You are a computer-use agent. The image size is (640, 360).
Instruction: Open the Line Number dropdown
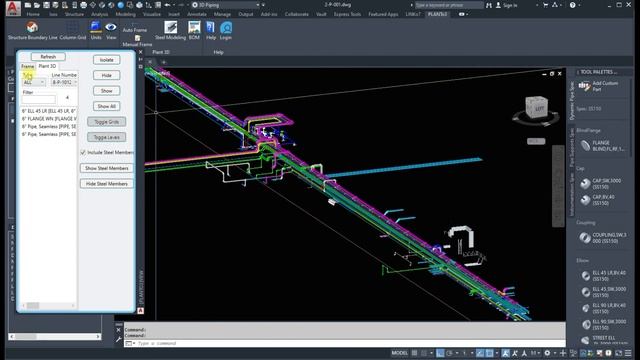click(x=64, y=82)
